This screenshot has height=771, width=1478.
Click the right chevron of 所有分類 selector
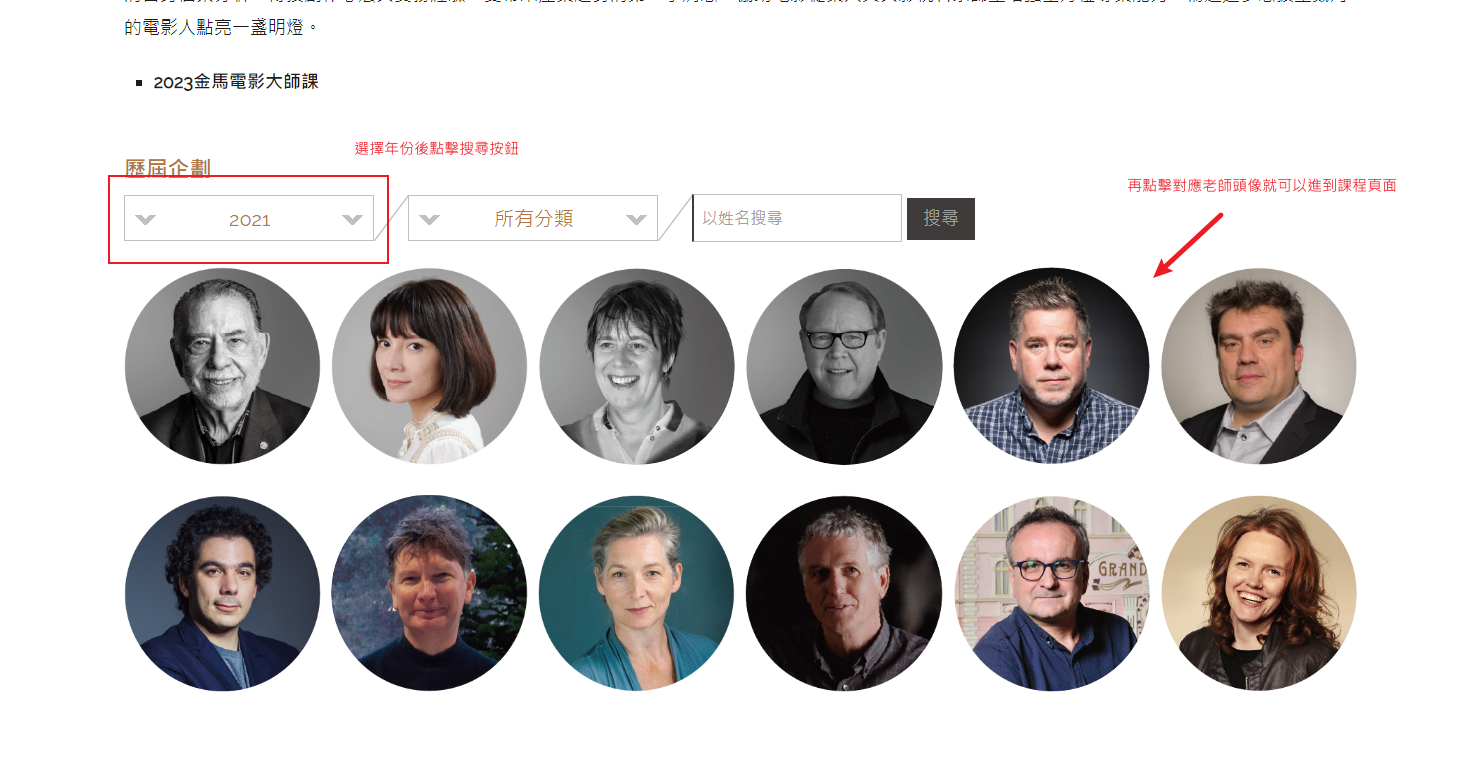pyautogui.click(x=636, y=220)
